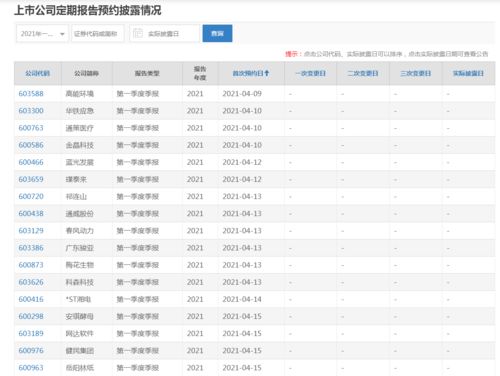Sort by 实际披露日 column header

click(x=468, y=73)
